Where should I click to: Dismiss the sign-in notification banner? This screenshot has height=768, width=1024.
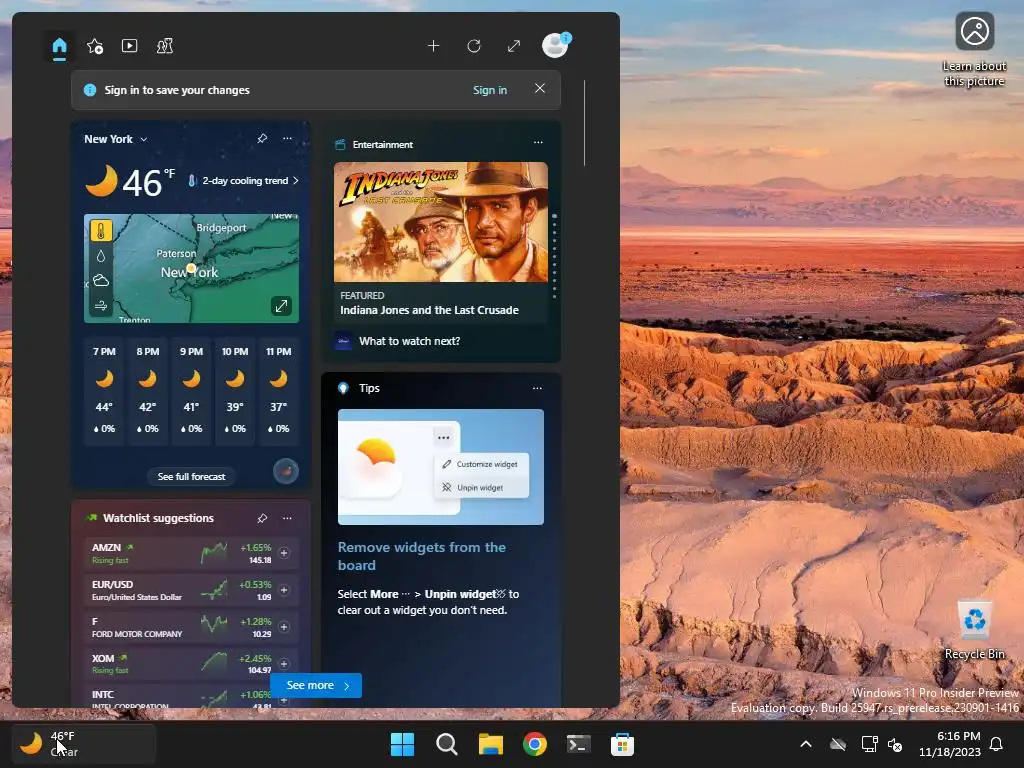coord(539,88)
